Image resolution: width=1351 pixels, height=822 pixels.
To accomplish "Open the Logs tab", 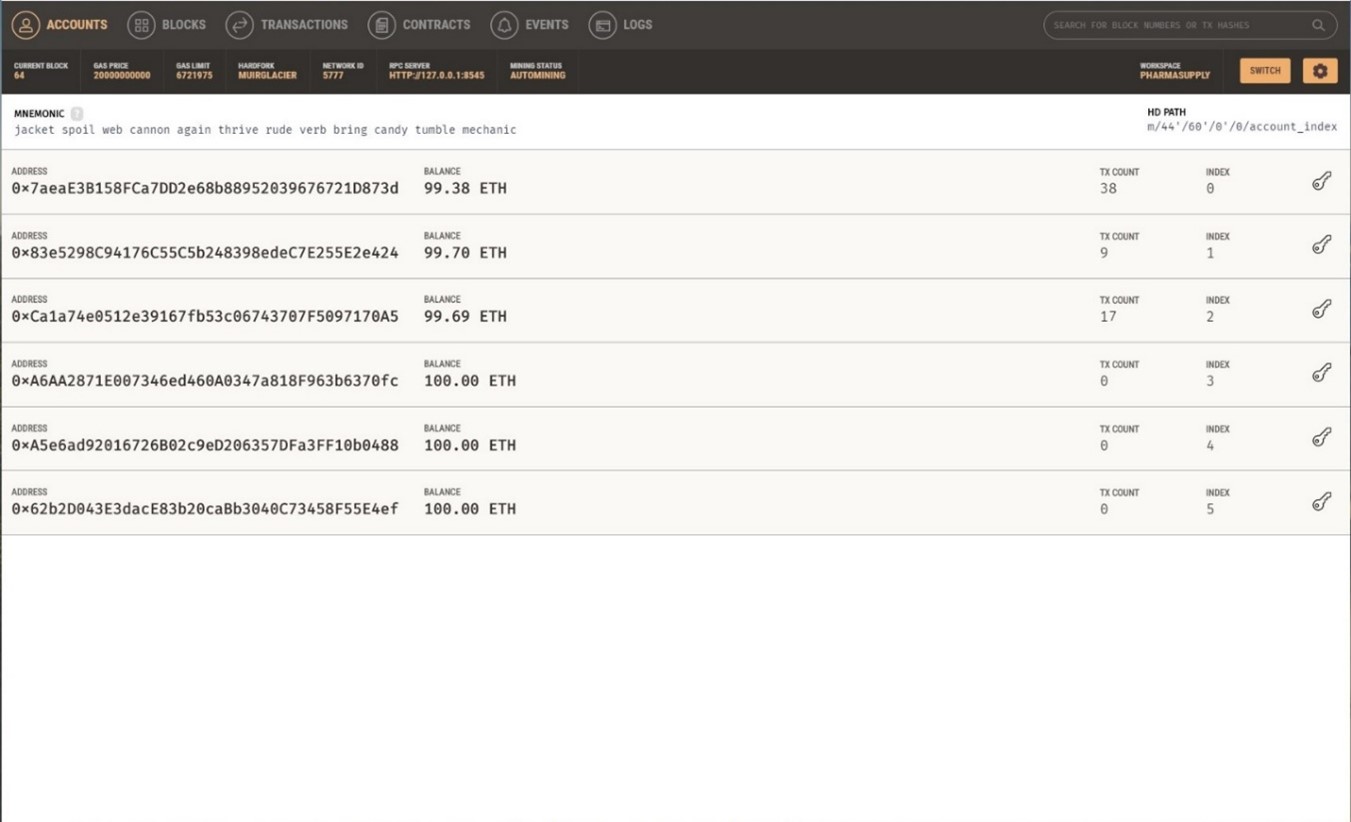I will pos(621,25).
